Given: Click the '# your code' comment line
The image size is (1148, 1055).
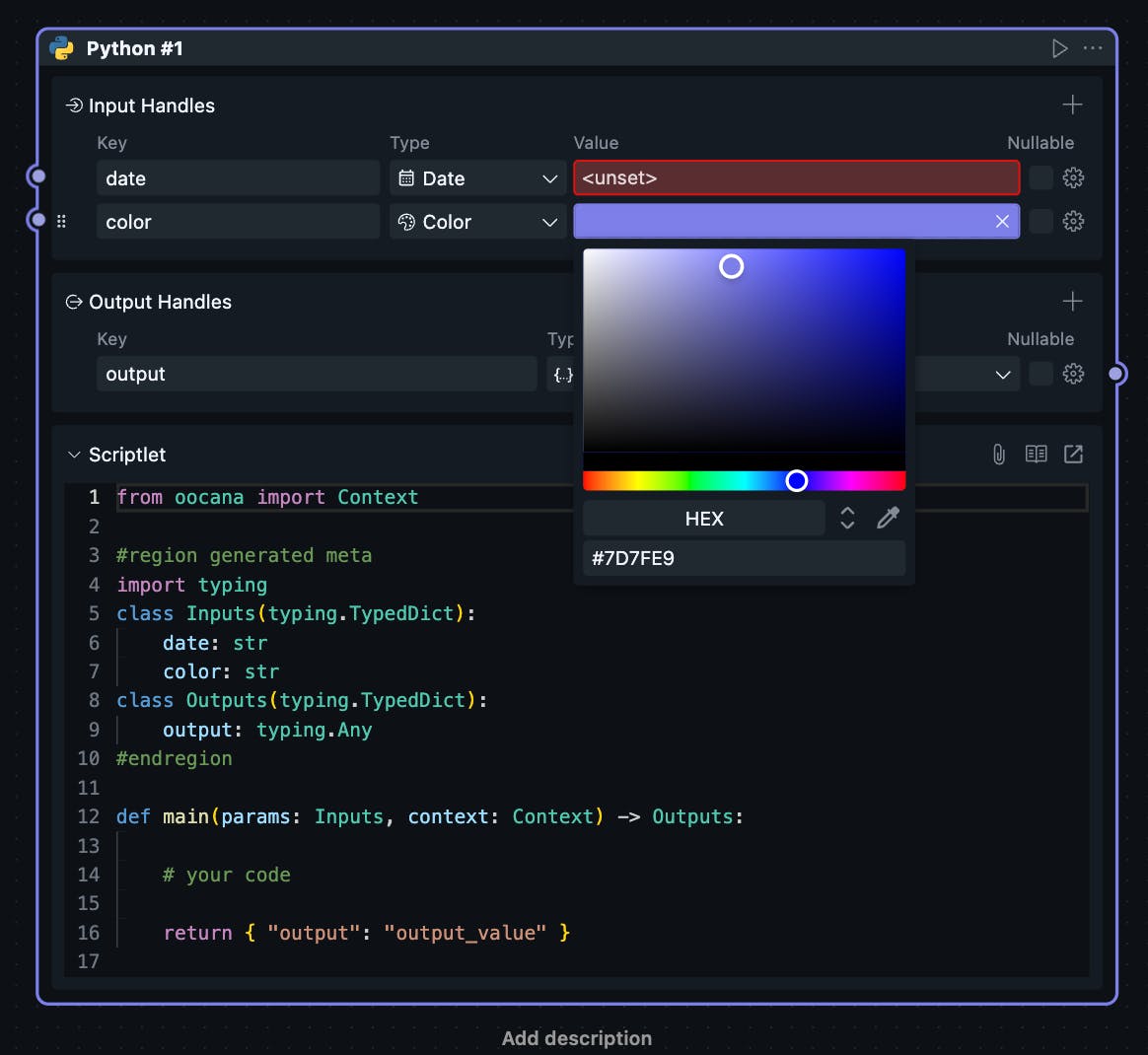Looking at the screenshot, I should pos(226,875).
